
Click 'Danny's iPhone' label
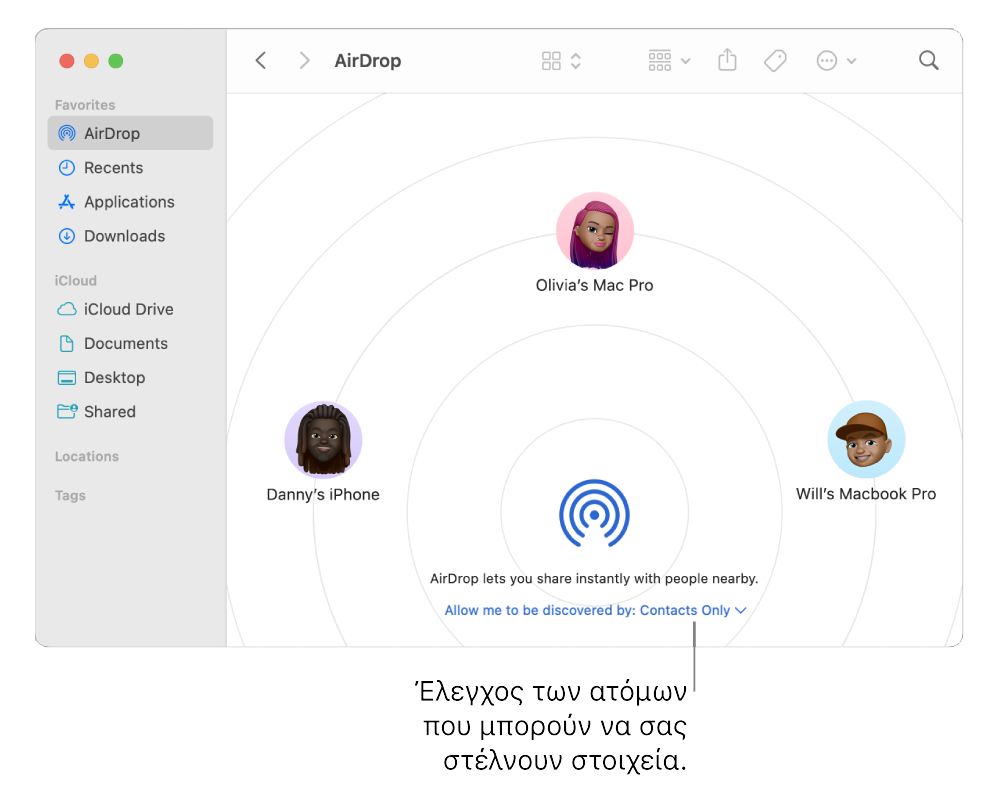coord(323,495)
